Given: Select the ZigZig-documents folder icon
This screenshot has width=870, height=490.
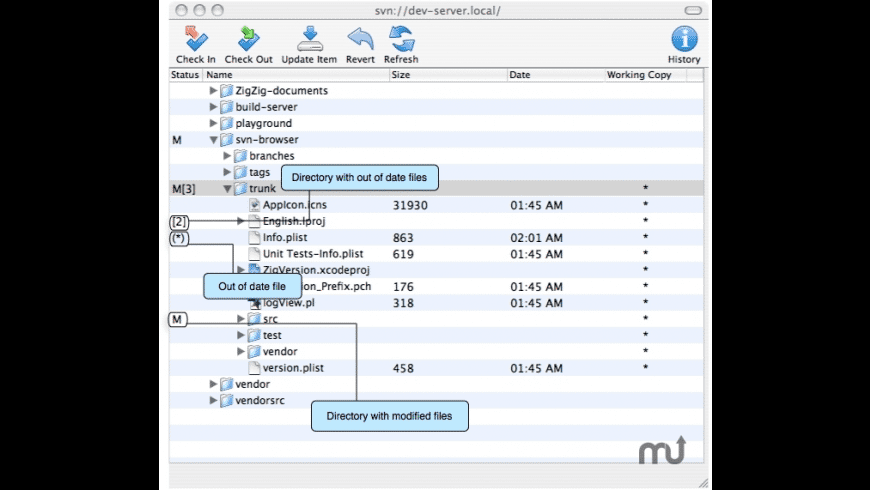Looking at the screenshot, I should pyautogui.click(x=226, y=90).
